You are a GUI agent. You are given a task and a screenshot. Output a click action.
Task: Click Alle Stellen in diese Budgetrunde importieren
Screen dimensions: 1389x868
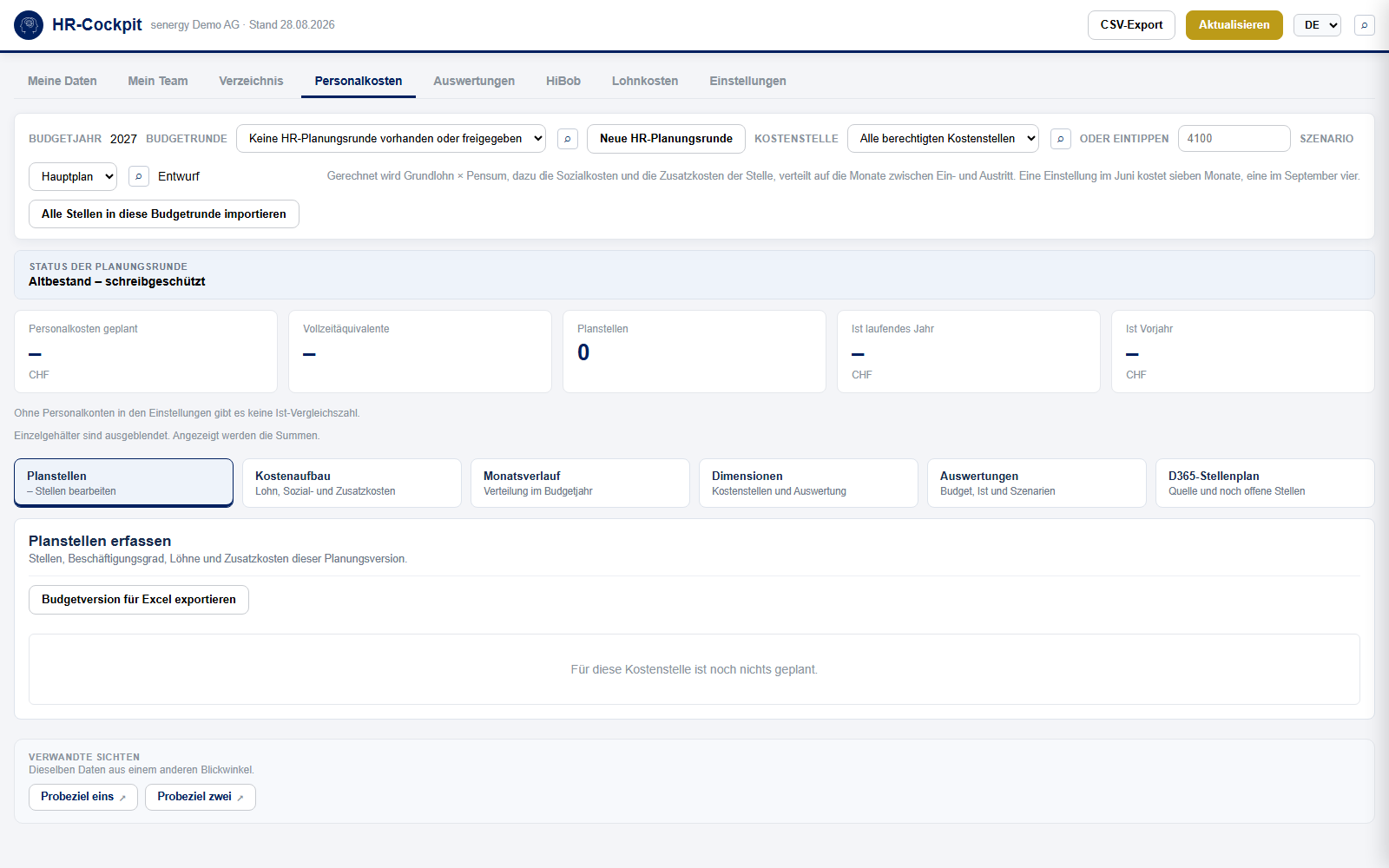click(x=164, y=214)
